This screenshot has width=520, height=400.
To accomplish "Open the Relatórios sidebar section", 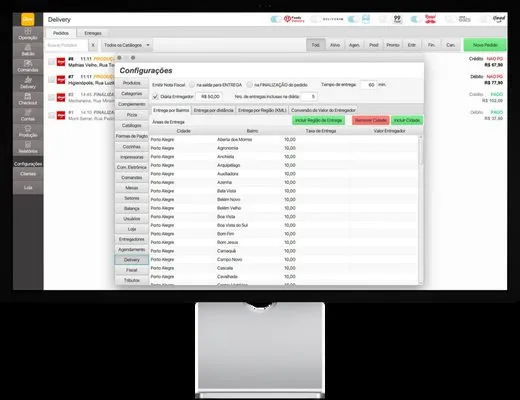I will click(28, 148).
